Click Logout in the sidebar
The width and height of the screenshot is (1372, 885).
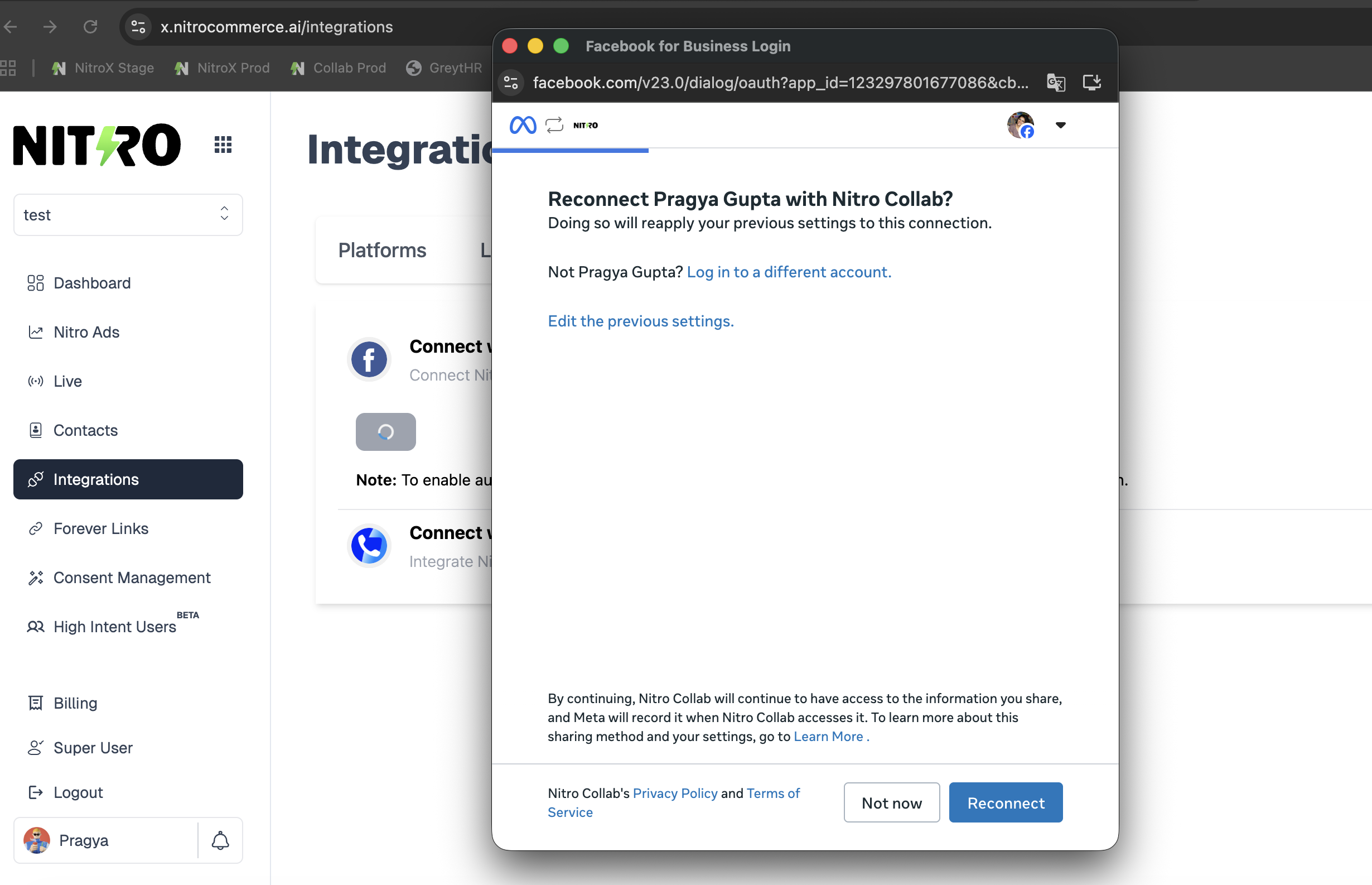[128, 792]
